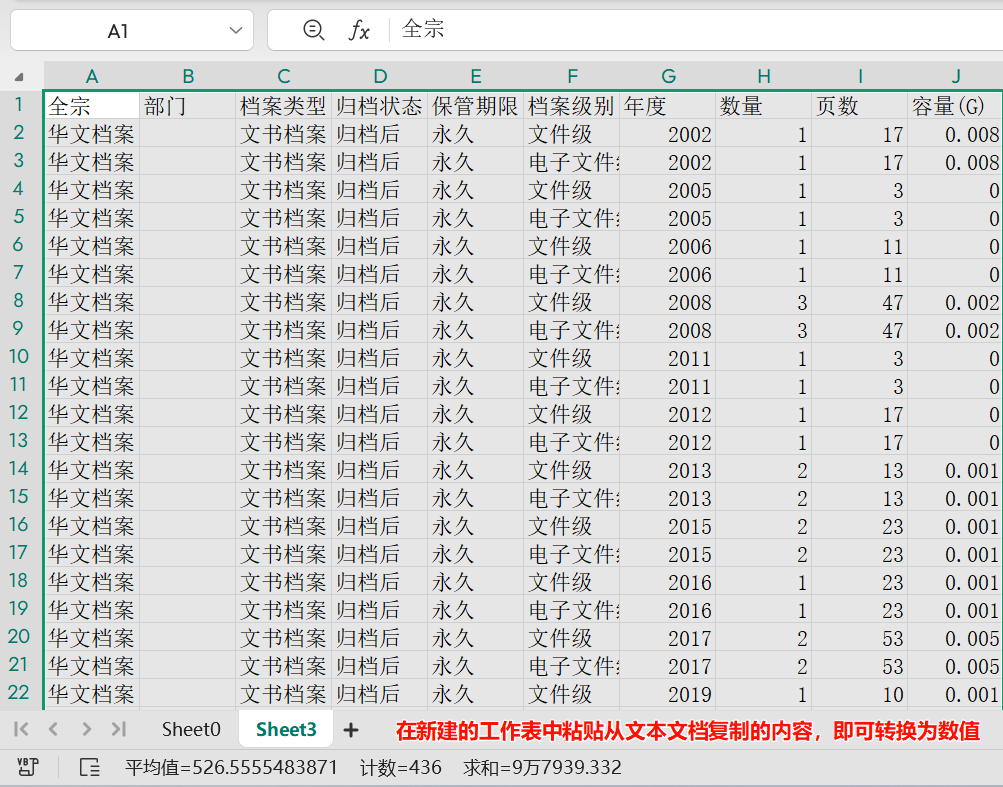This screenshot has width=1003, height=787.
Task: Click the reading layout icon in status bar
Action: [x=89, y=767]
